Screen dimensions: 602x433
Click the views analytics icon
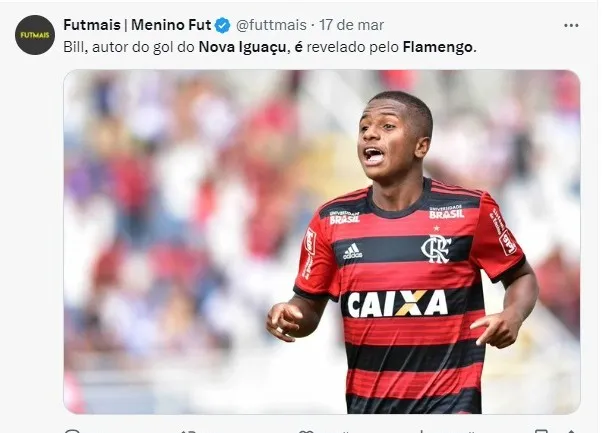[422, 431]
